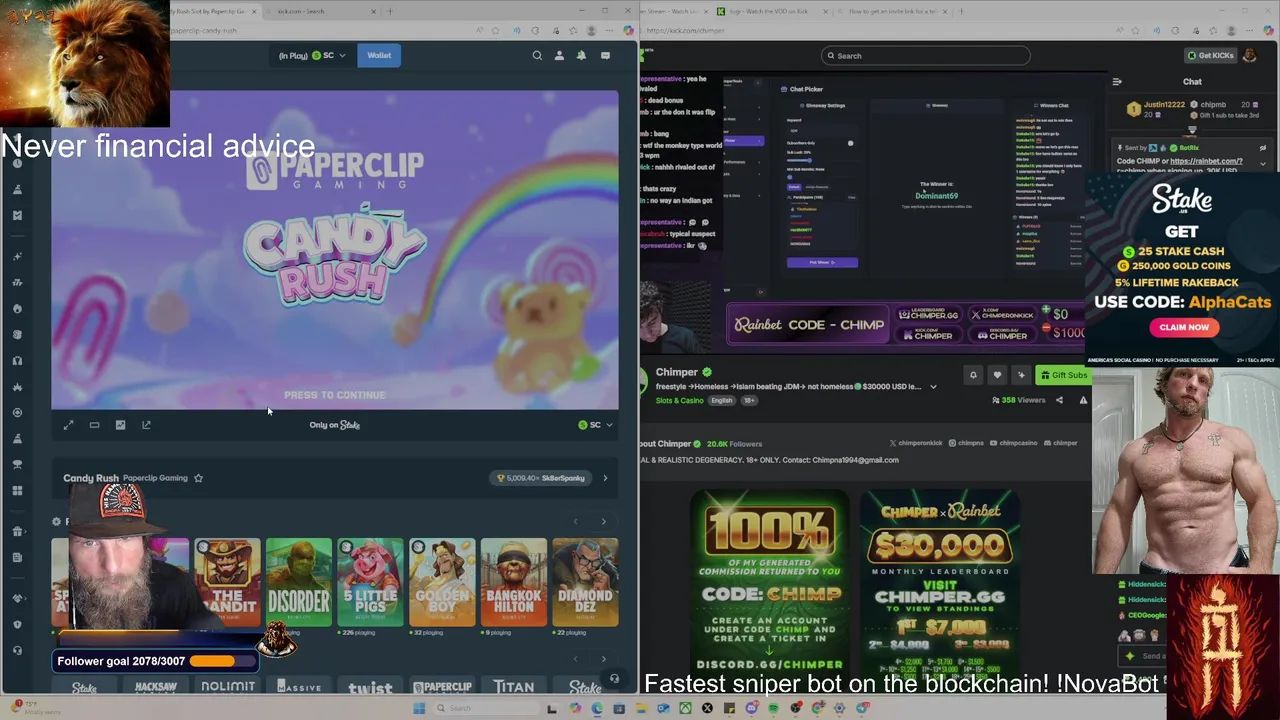Image resolution: width=1280 pixels, height=720 pixels.
Task: Toggle theatre mode below Candy Rush game
Action: 94,425
